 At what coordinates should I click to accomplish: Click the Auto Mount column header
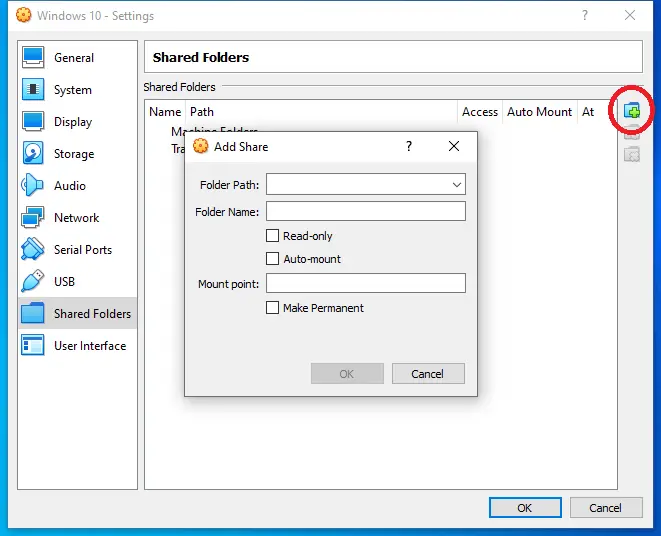tap(539, 112)
